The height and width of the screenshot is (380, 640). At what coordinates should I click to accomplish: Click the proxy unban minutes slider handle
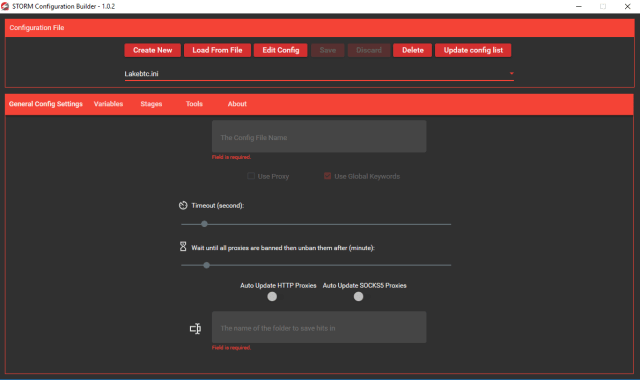(x=207, y=265)
